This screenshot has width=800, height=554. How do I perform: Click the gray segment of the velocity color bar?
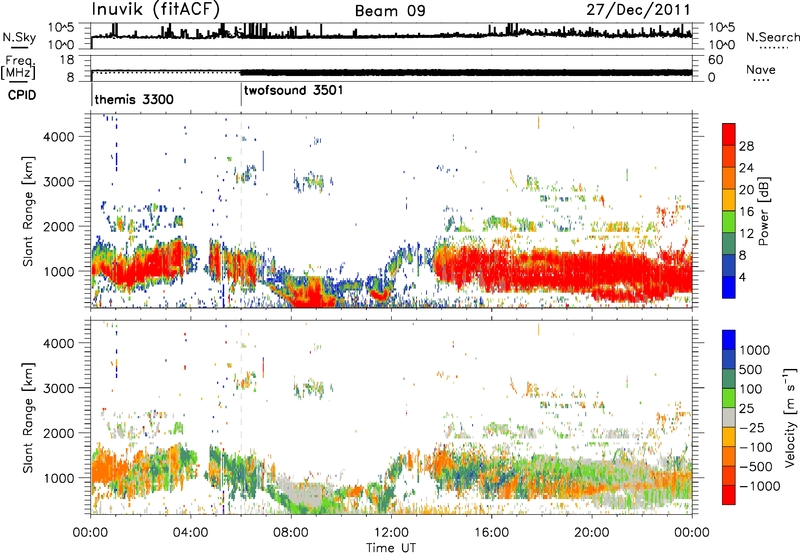coord(729,418)
